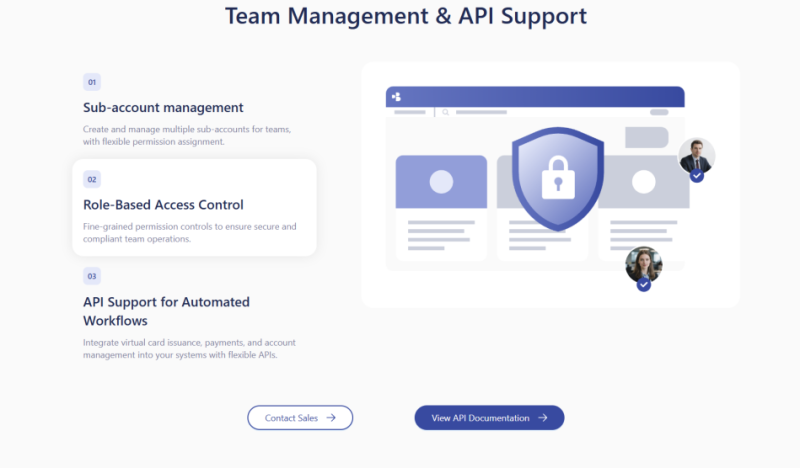Viewport: 800px width, 468px height.
Task: Click the 03 number badge
Action: pos(92,276)
